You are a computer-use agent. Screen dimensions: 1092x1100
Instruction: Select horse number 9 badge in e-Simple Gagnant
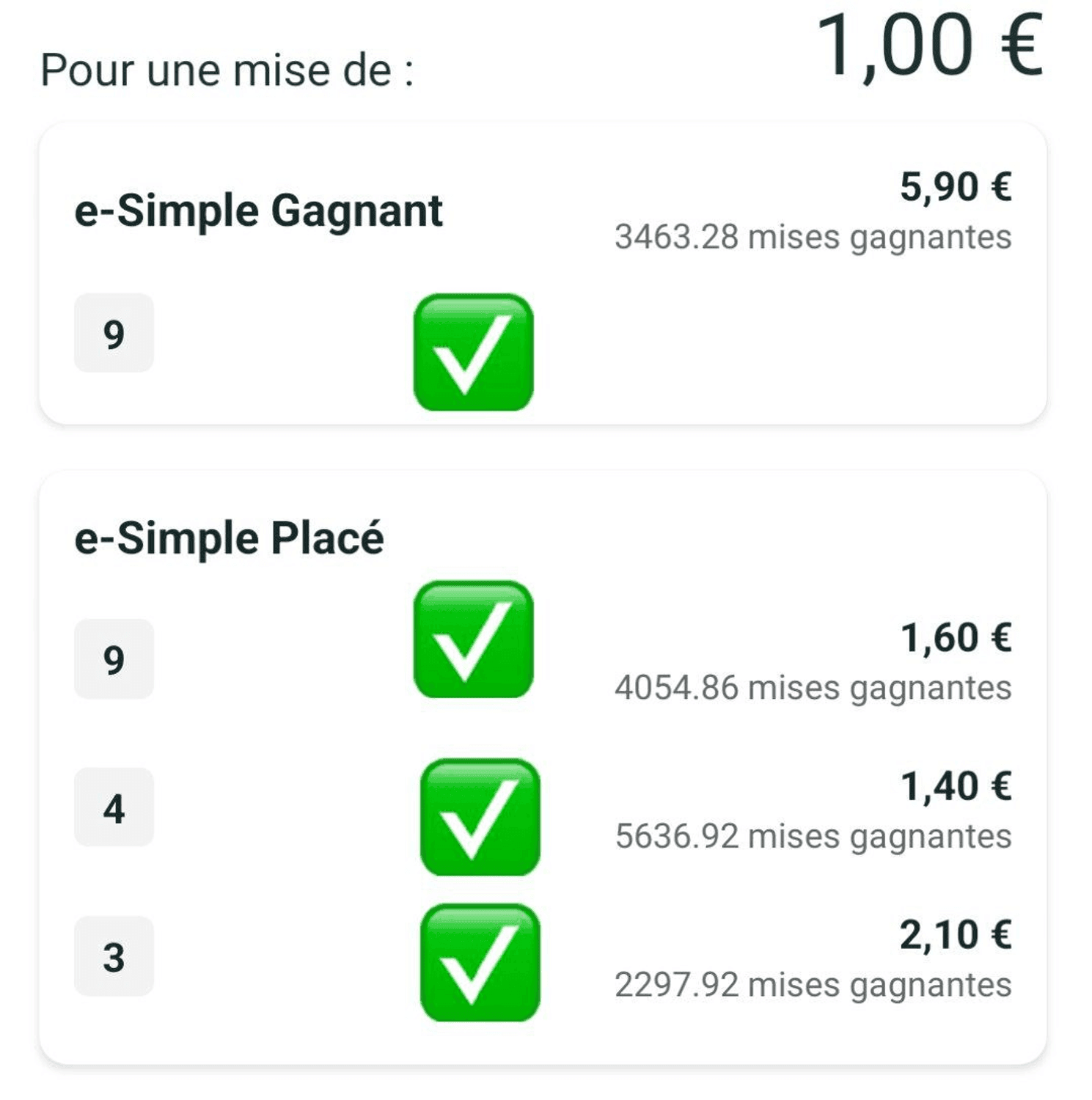114,333
